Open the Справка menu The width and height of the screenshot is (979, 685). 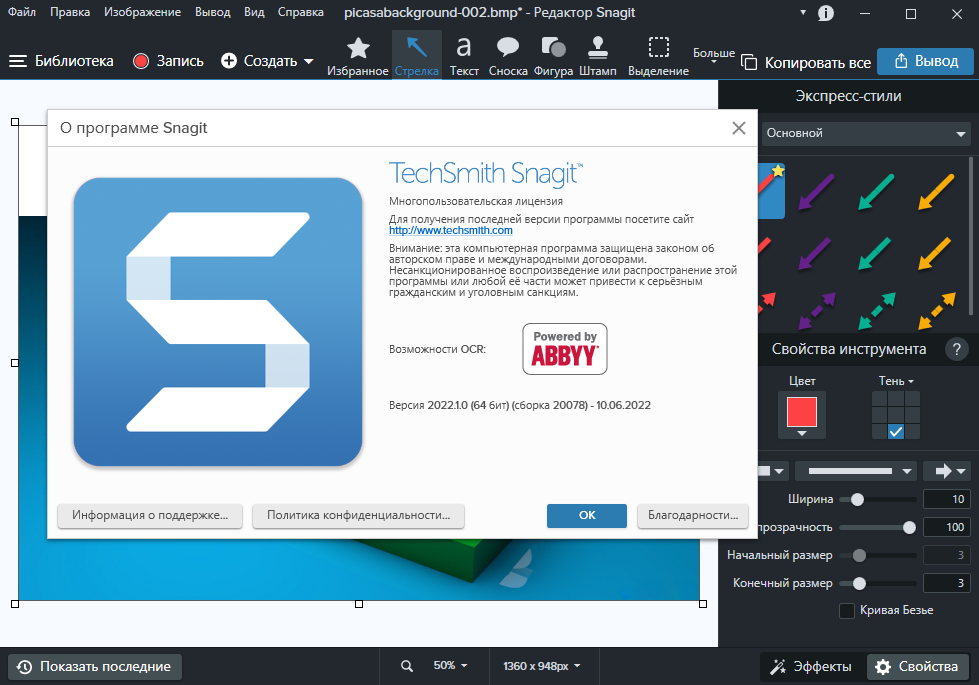pyautogui.click(x=300, y=12)
